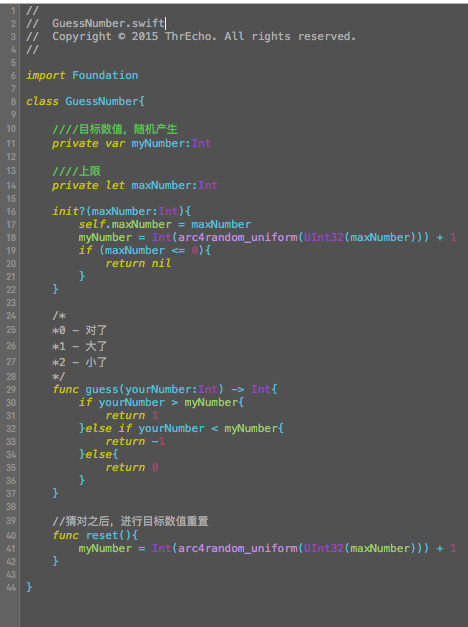Click line number 8 in the gutter

(13, 102)
